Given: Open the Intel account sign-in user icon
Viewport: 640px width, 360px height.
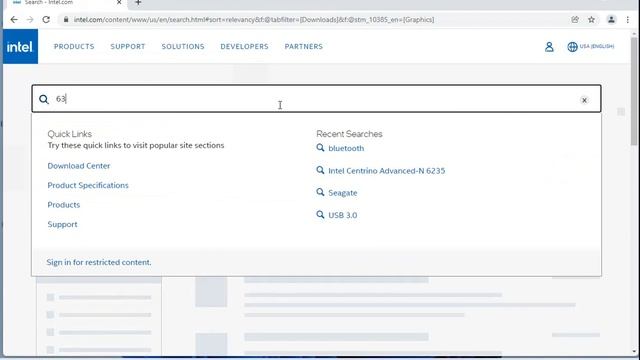Looking at the screenshot, I should (x=549, y=47).
